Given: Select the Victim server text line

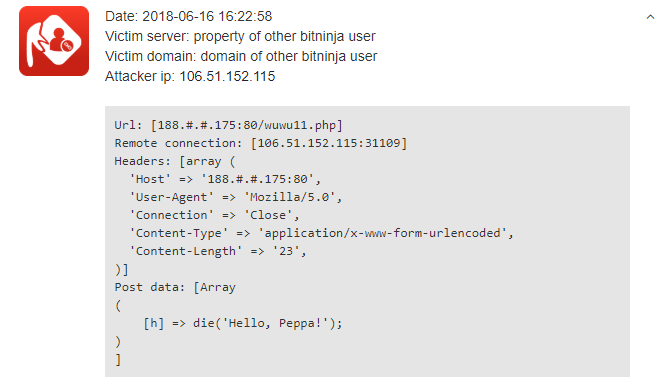Looking at the screenshot, I should coord(240,36).
